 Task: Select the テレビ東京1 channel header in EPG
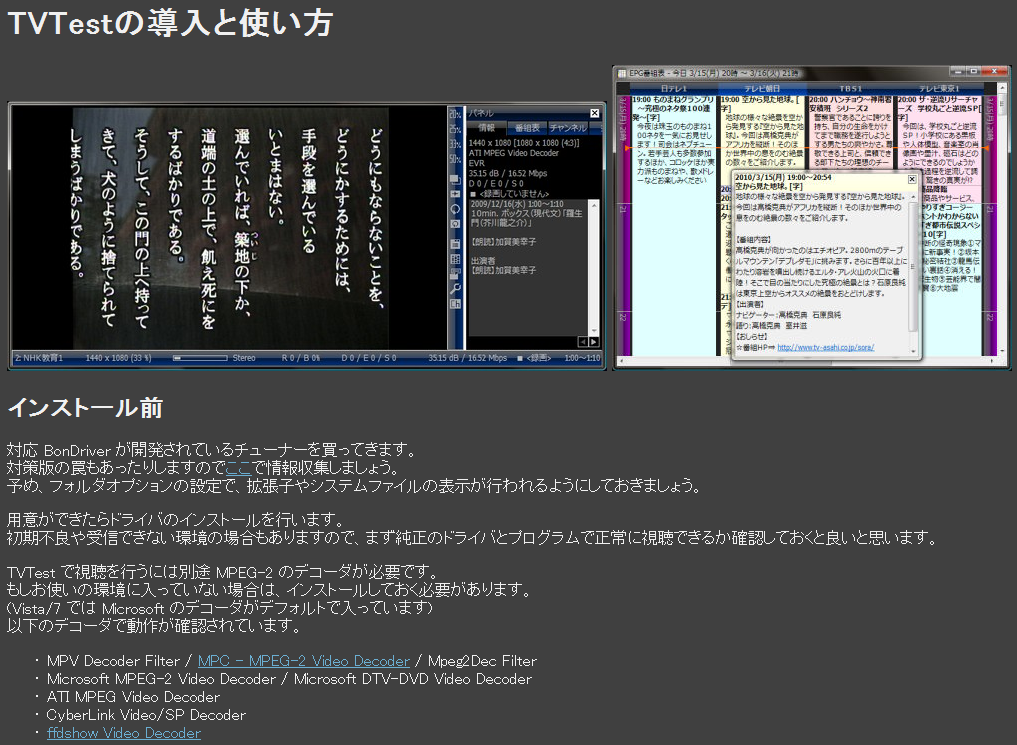tap(939, 88)
